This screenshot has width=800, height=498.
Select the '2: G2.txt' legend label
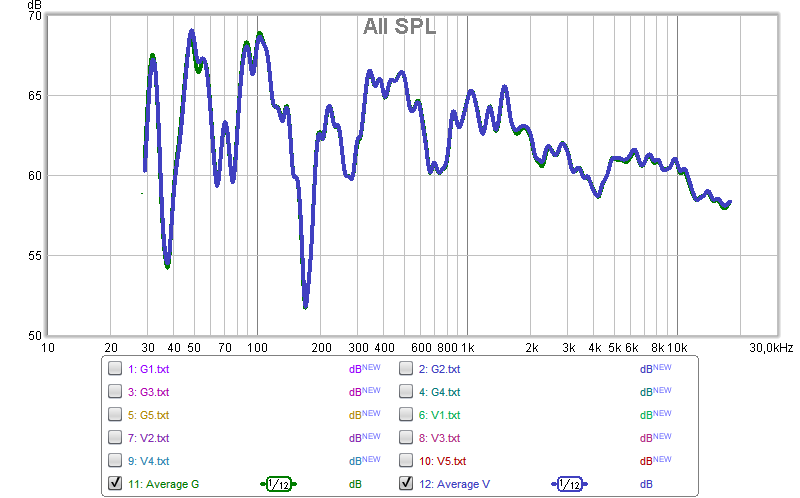(x=439, y=369)
